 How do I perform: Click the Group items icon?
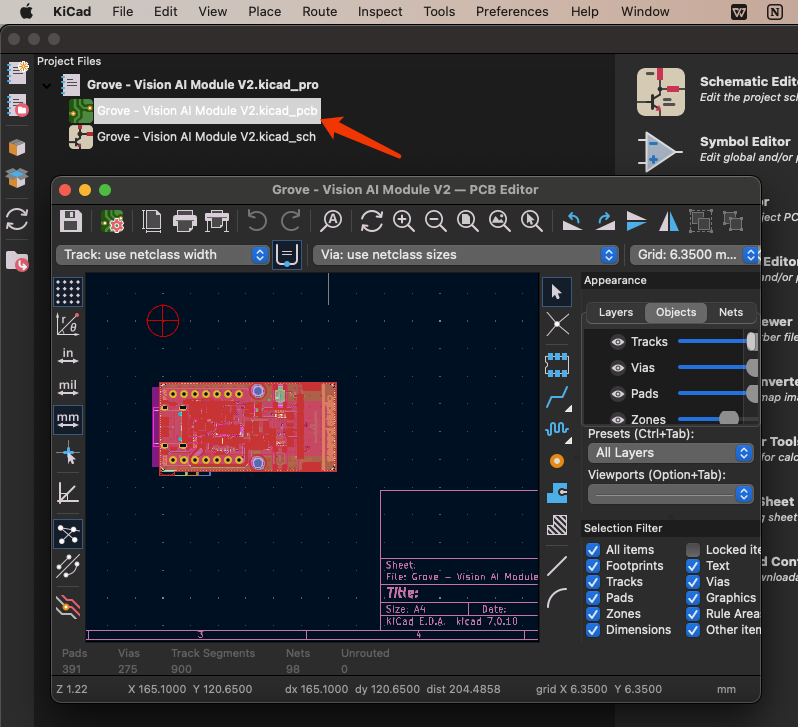pyautogui.click(x=701, y=221)
